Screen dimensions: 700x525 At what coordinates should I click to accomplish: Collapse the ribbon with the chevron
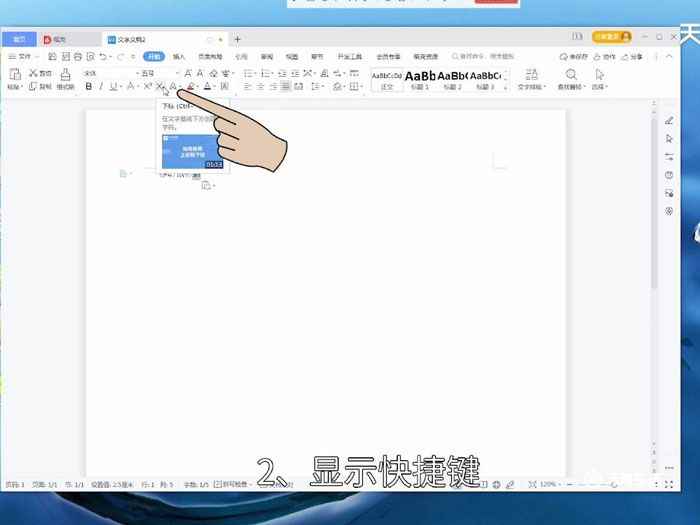(669, 57)
